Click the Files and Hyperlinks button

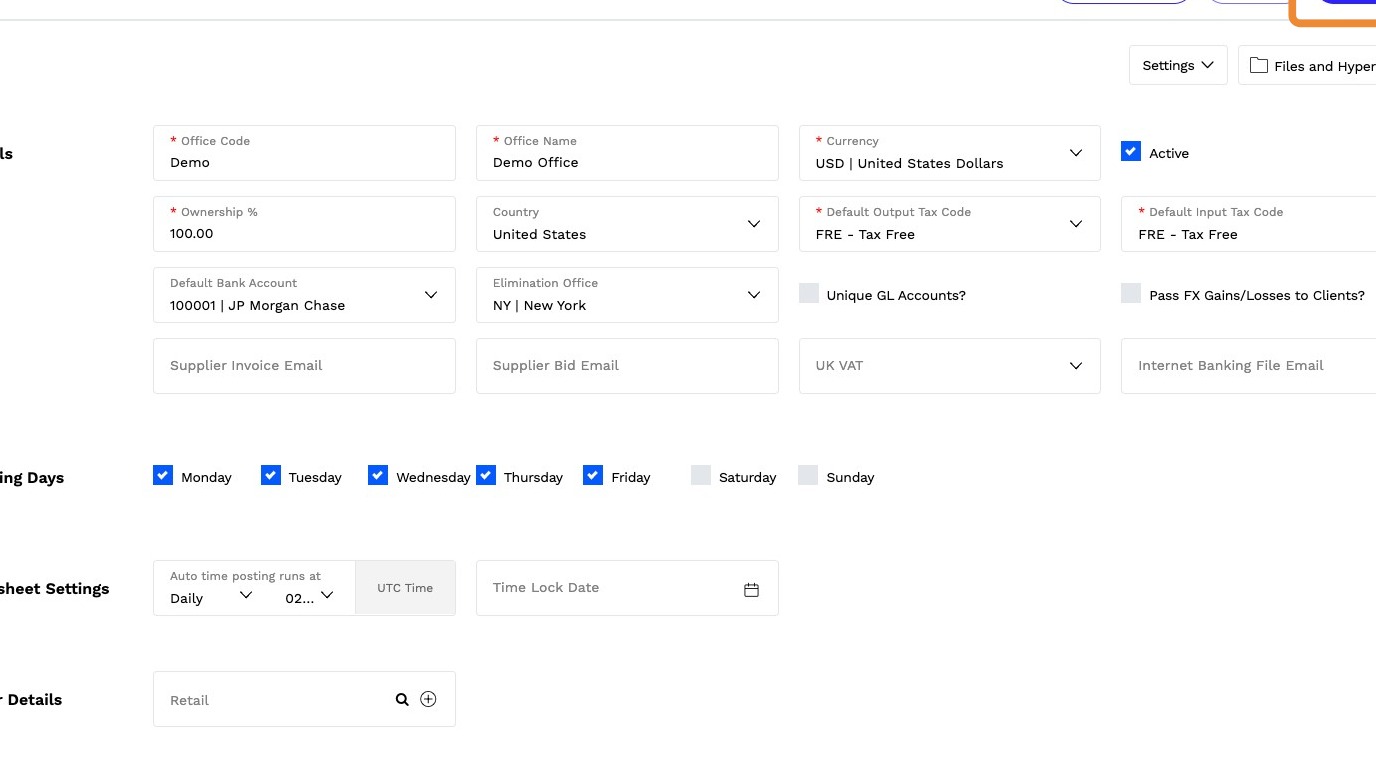tap(1322, 66)
